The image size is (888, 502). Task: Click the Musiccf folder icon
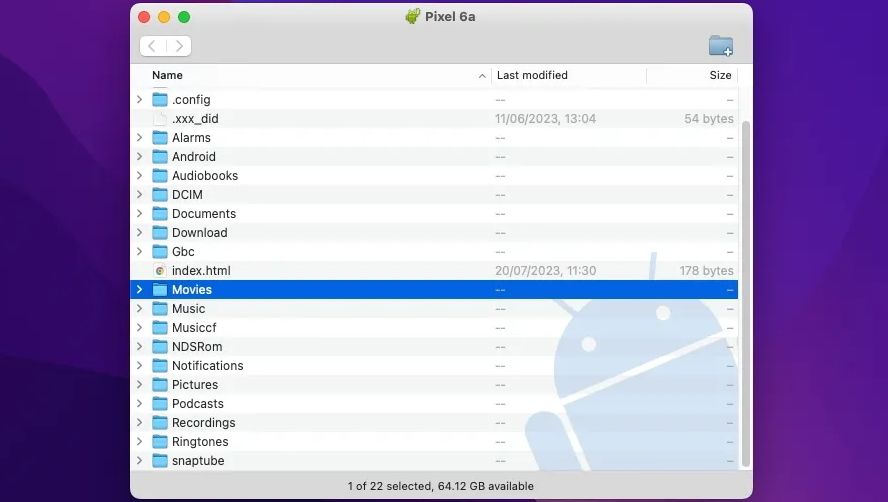[x=160, y=327]
